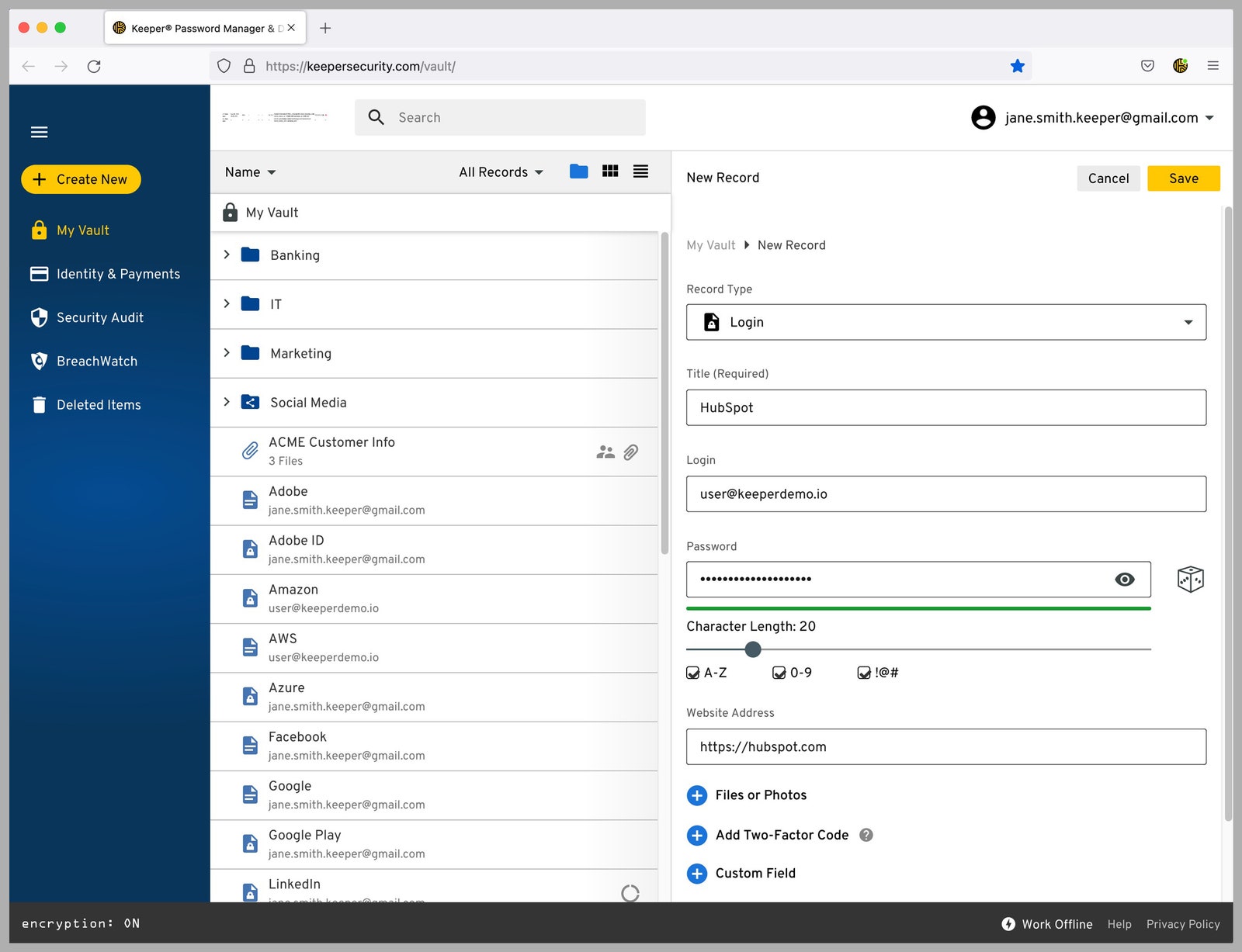
Task: Open the hamburger sidebar menu
Action: point(40,132)
